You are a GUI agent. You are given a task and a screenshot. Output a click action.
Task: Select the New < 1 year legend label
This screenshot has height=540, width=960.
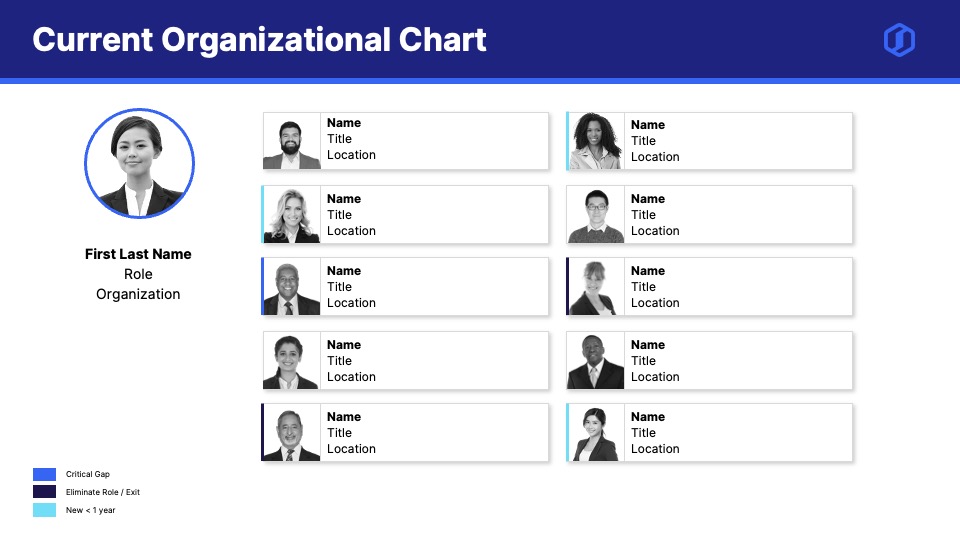[91, 510]
